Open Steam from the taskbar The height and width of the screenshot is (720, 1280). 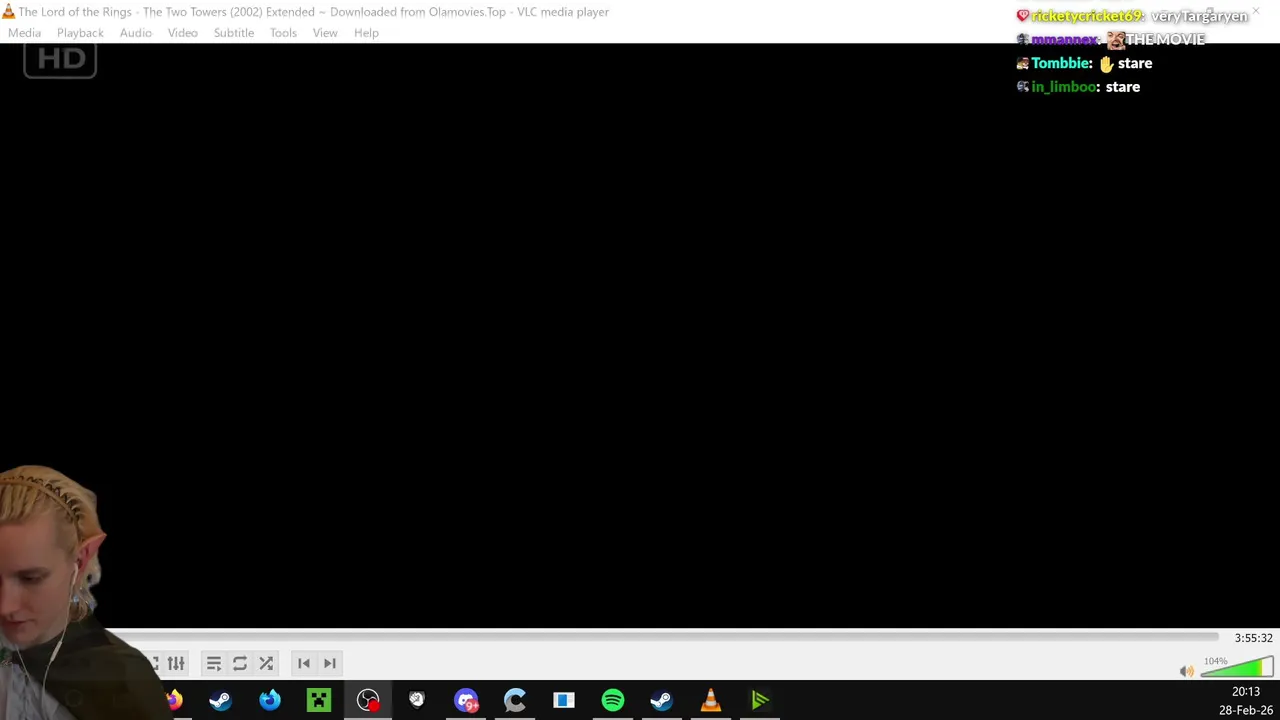click(x=221, y=700)
